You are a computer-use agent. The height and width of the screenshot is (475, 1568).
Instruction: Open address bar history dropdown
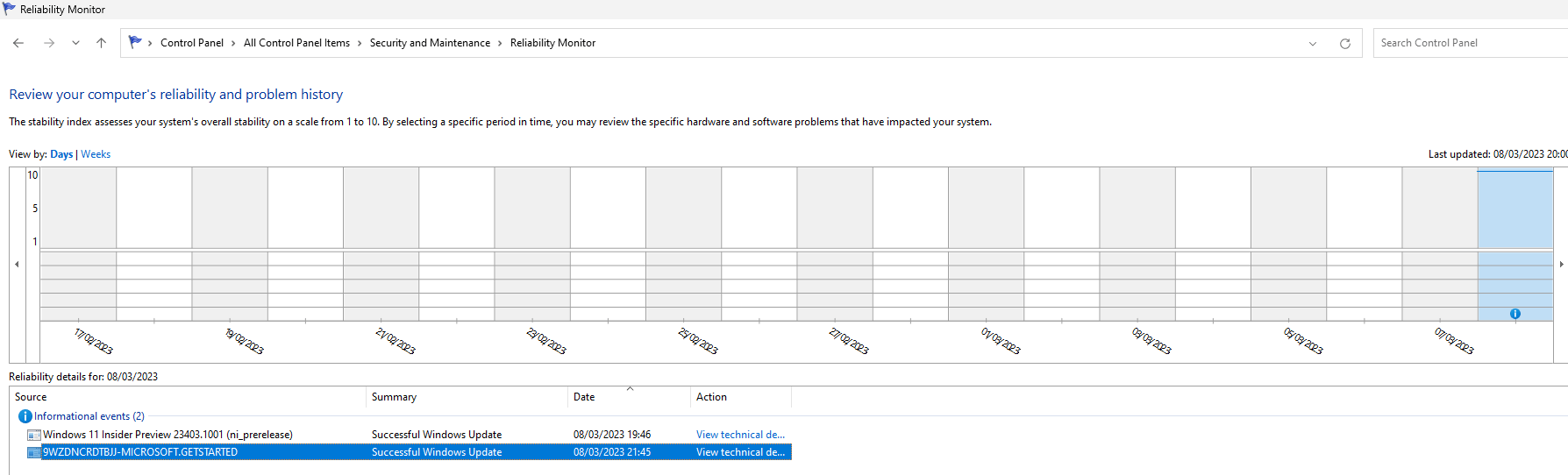coord(1313,44)
